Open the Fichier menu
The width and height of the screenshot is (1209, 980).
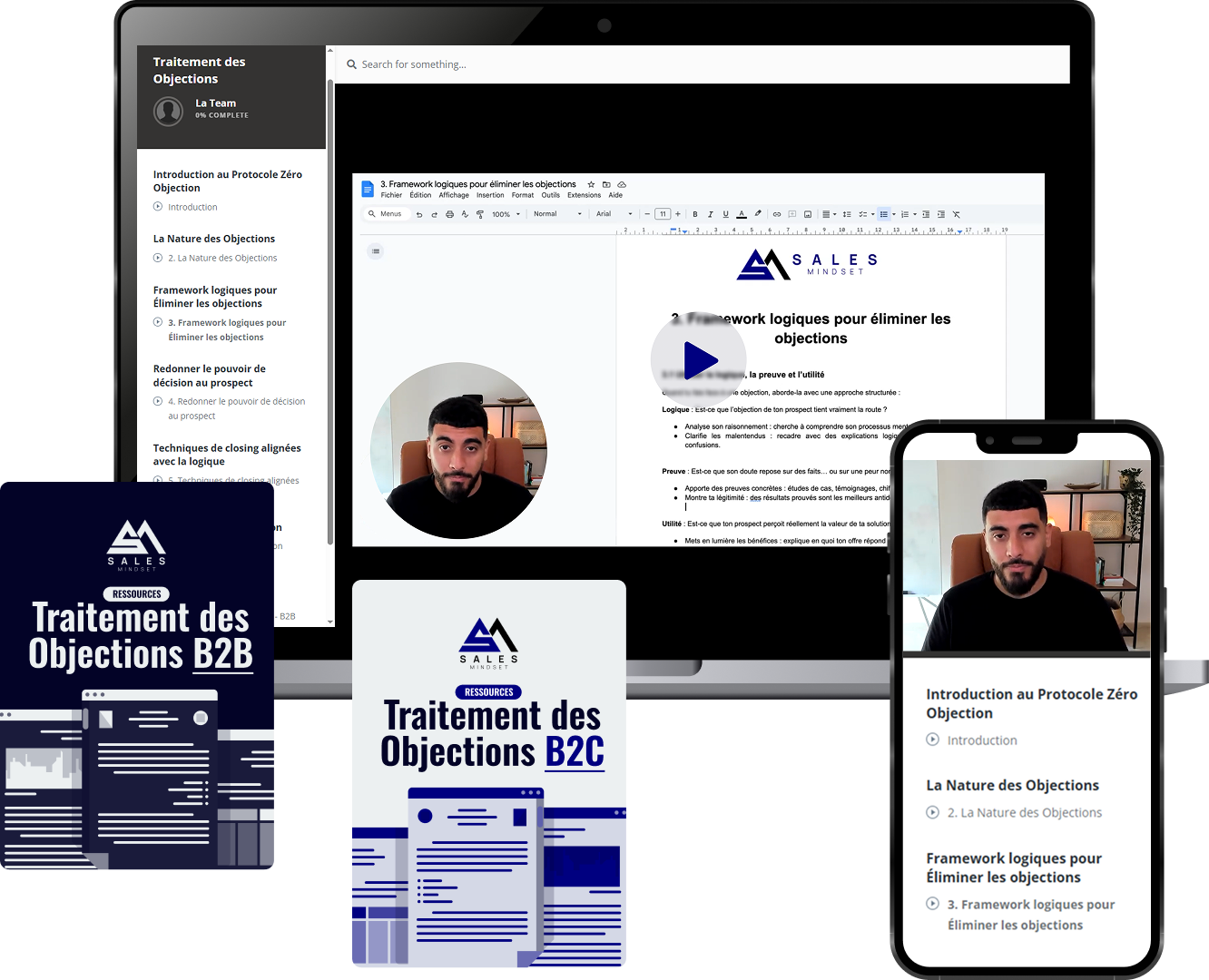(x=391, y=195)
